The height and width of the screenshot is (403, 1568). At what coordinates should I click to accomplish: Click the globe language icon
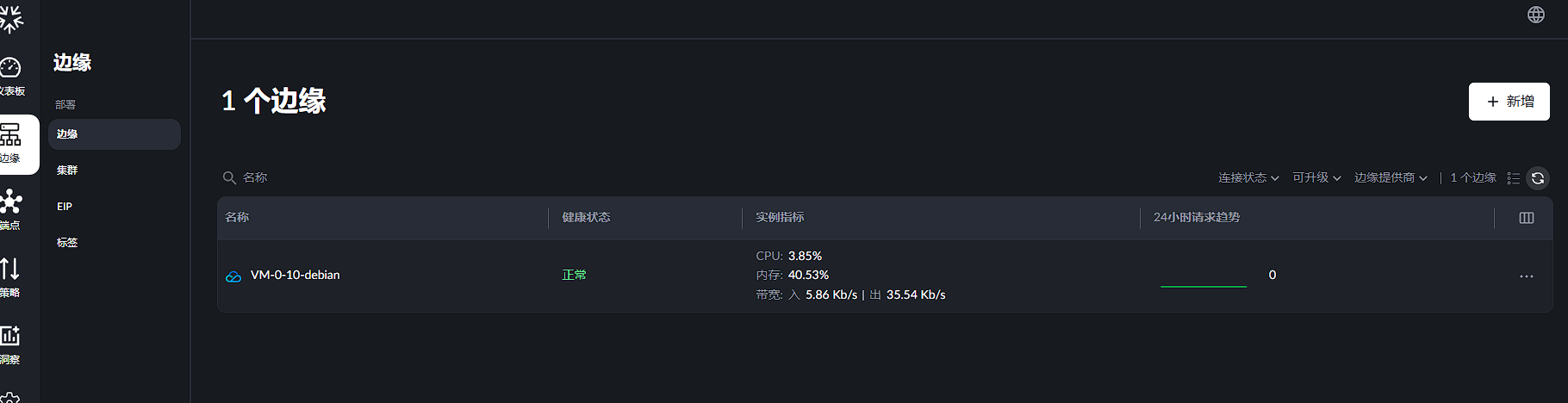(1536, 15)
